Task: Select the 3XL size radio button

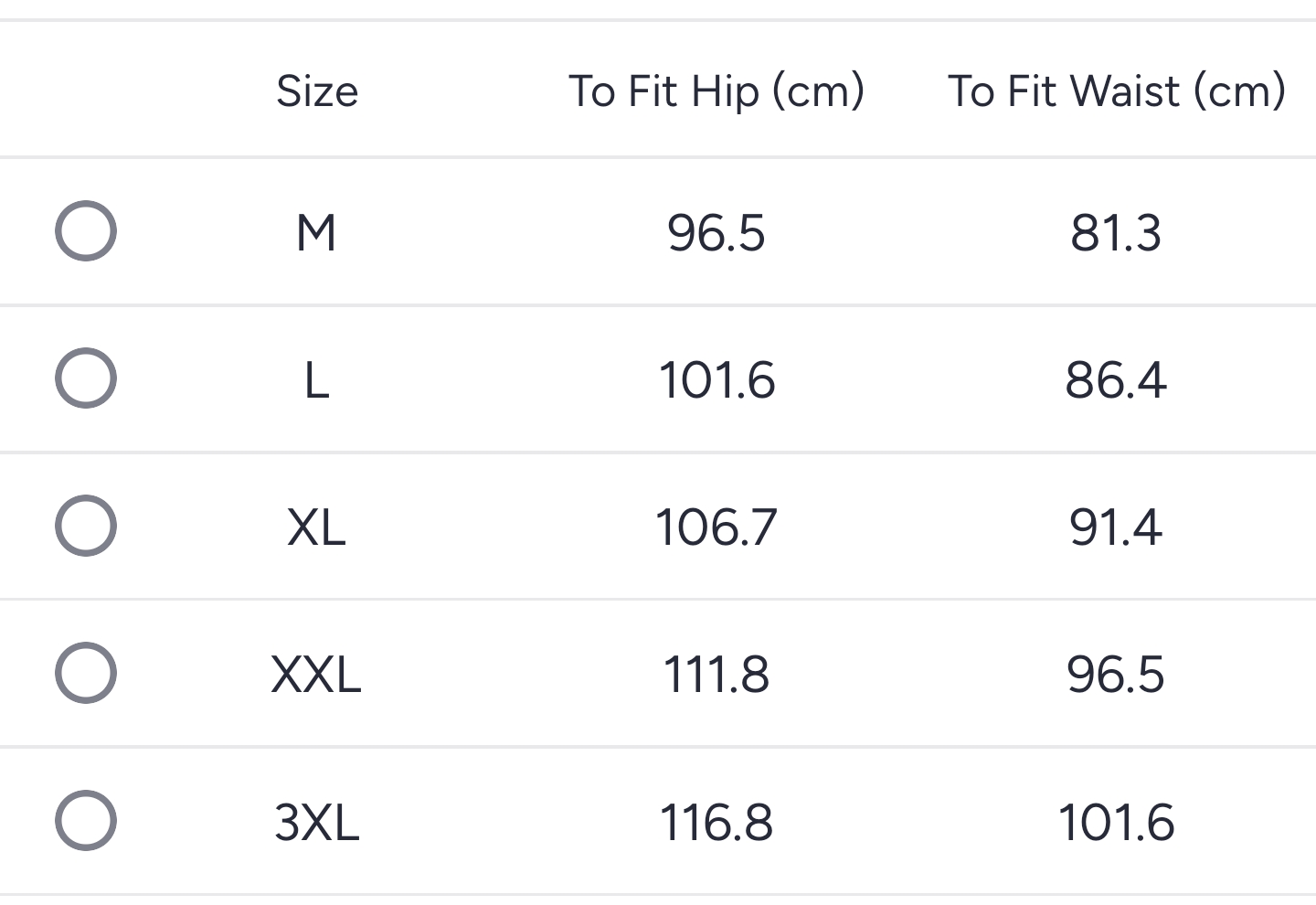Action: pyautogui.click(x=86, y=819)
